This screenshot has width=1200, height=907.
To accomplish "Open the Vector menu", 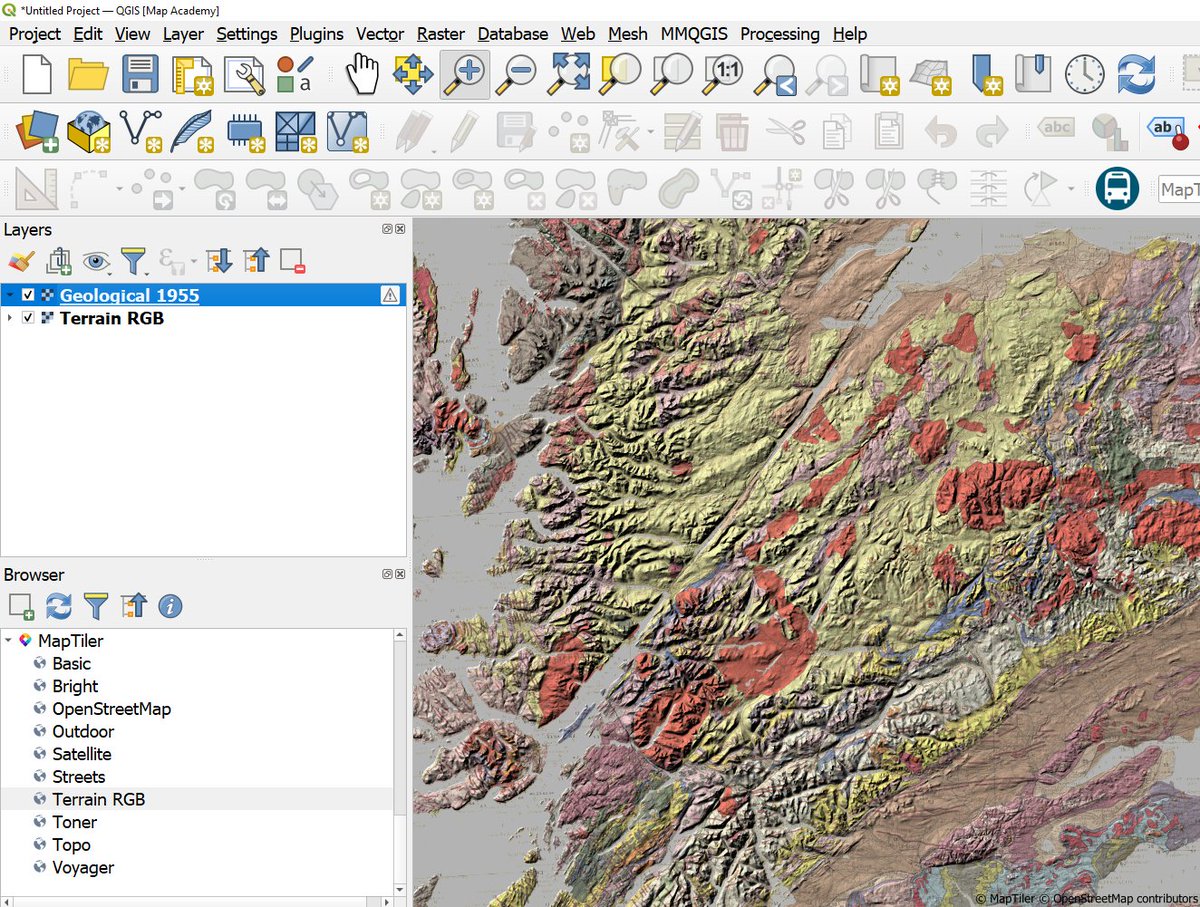I will [379, 34].
